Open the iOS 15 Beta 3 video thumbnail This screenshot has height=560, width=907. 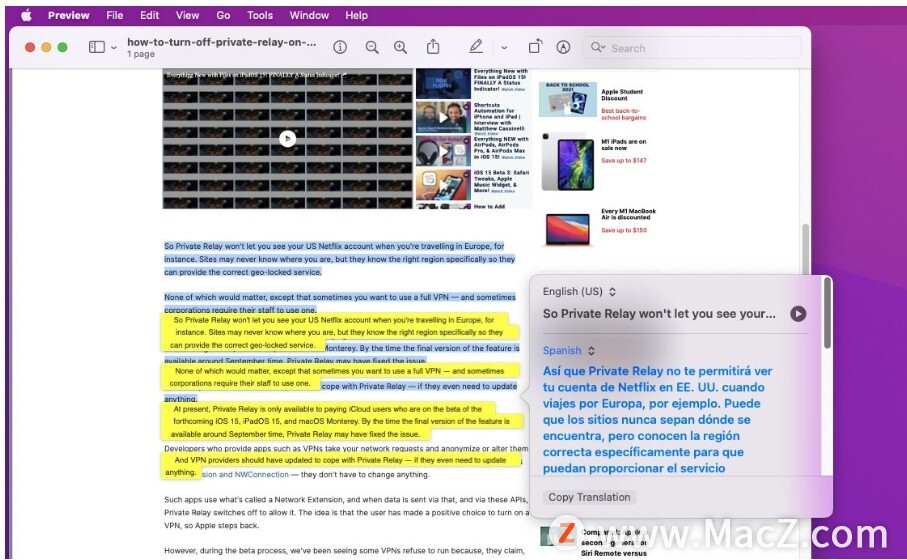point(443,184)
